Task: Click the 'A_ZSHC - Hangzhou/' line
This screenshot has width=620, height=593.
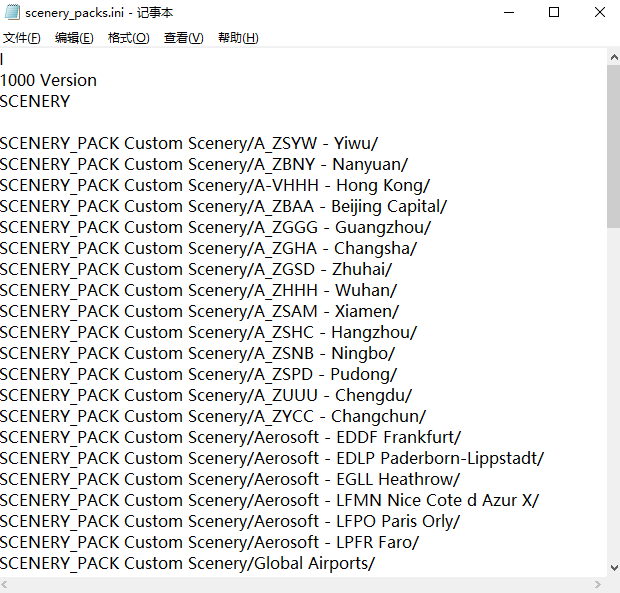Action: (x=208, y=332)
